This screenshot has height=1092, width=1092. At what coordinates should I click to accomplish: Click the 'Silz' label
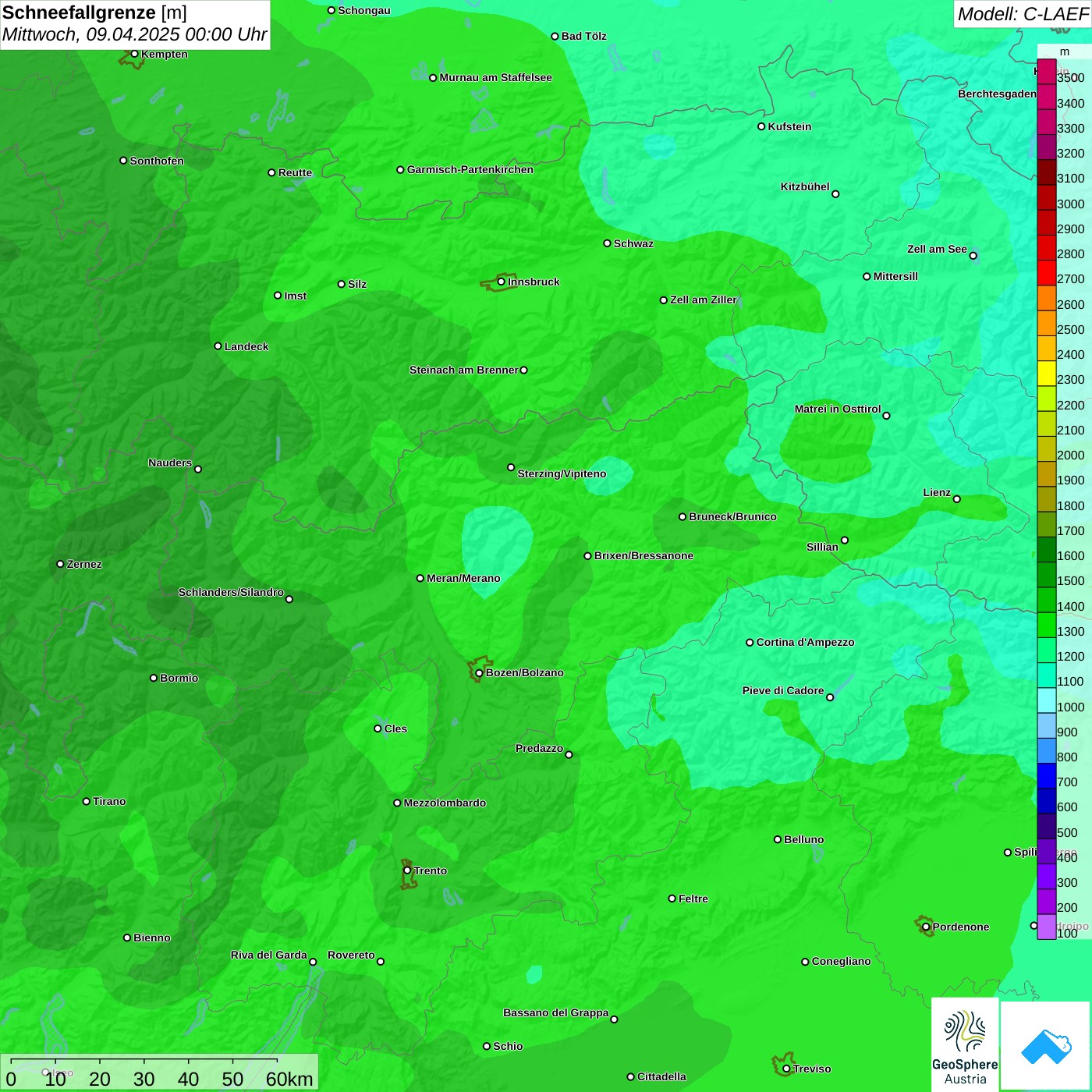tap(357, 284)
